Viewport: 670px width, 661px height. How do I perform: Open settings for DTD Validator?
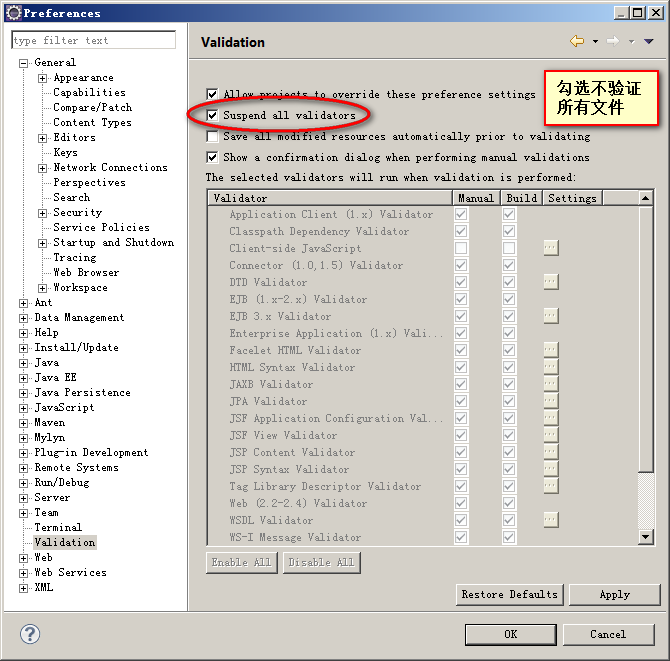tap(551, 282)
